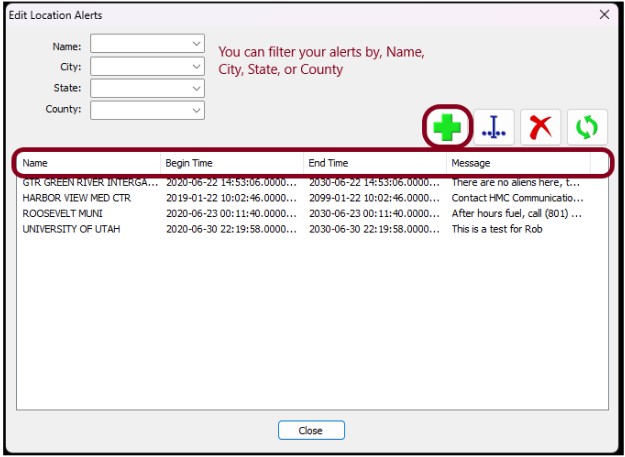Open the Name filter dropdown
The height and width of the screenshot is (457, 625).
coord(147,43)
